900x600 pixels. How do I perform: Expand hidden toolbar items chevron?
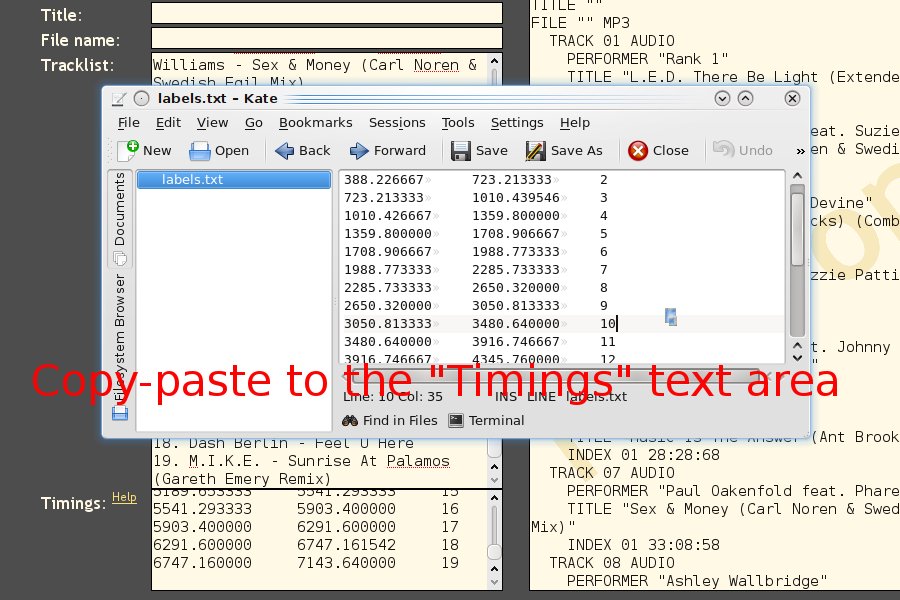800,152
